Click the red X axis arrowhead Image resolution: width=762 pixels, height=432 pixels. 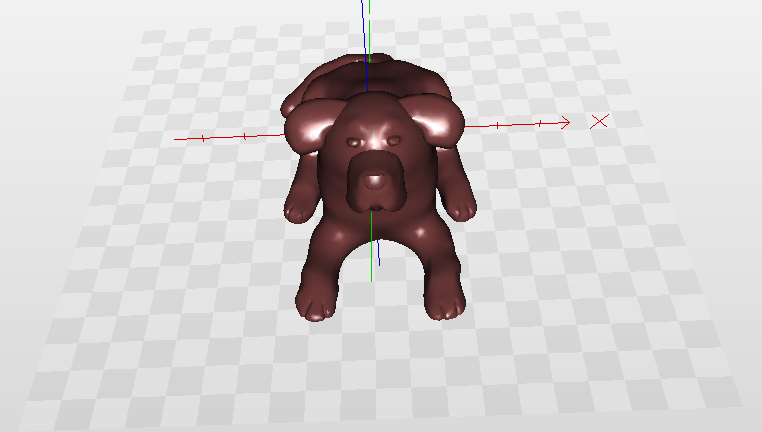point(565,122)
